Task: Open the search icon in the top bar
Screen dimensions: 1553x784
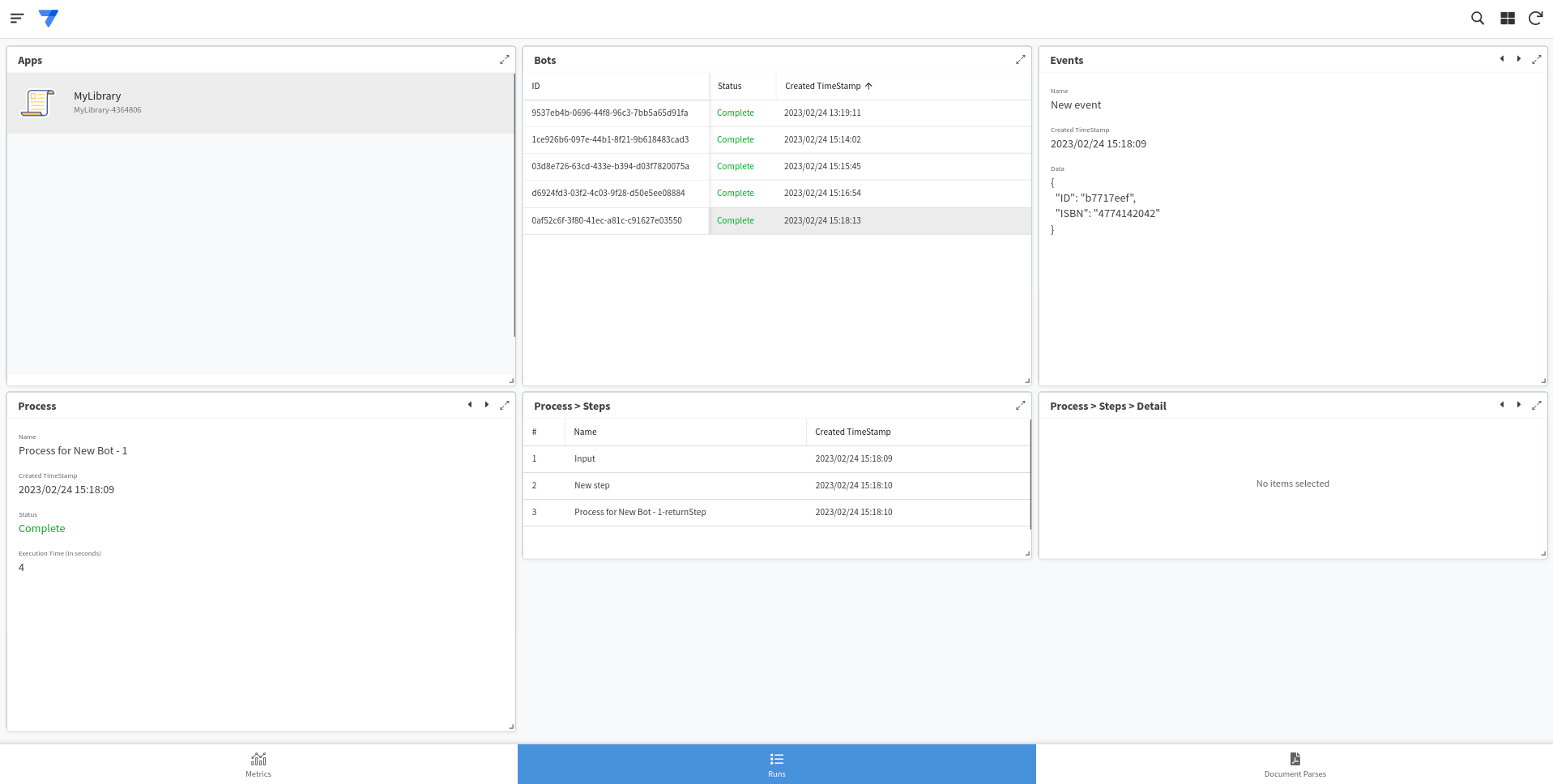Action: (1477, 18)
